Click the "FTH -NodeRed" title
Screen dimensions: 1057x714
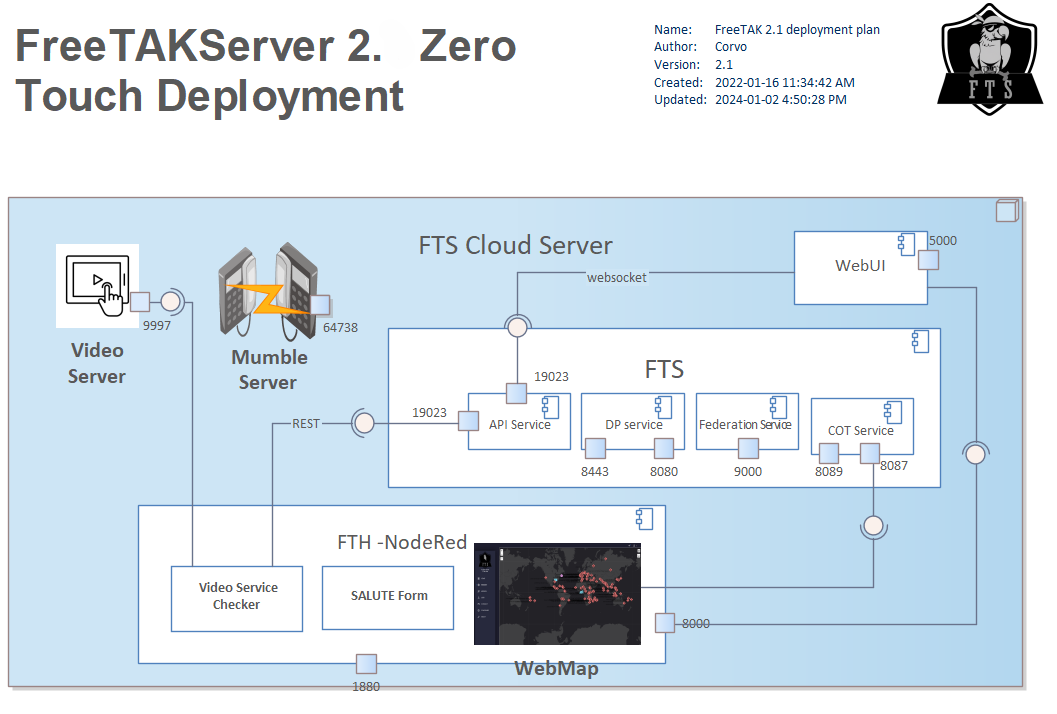402,542
